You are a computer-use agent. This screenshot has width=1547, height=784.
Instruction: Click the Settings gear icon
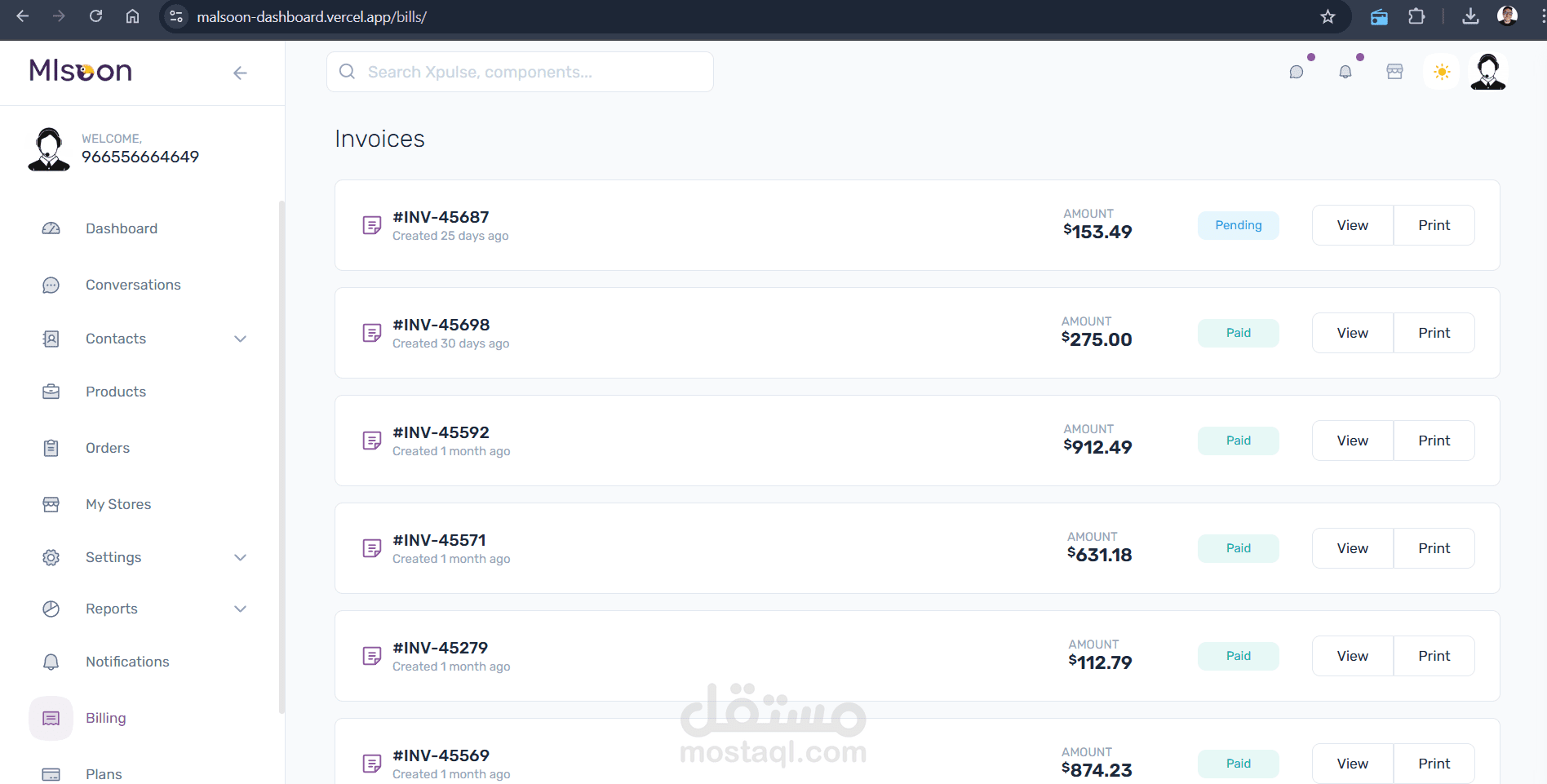[51, 557]
